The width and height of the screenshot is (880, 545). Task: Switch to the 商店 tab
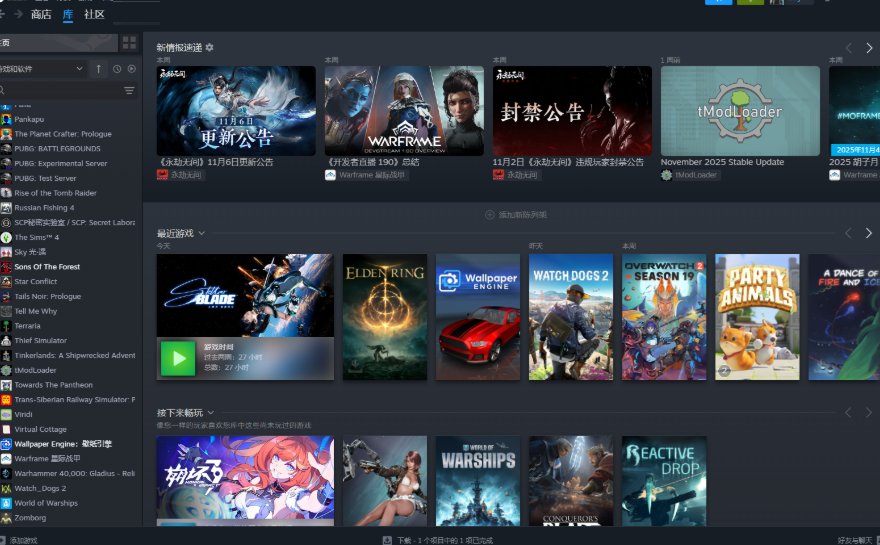coord(41,15)
